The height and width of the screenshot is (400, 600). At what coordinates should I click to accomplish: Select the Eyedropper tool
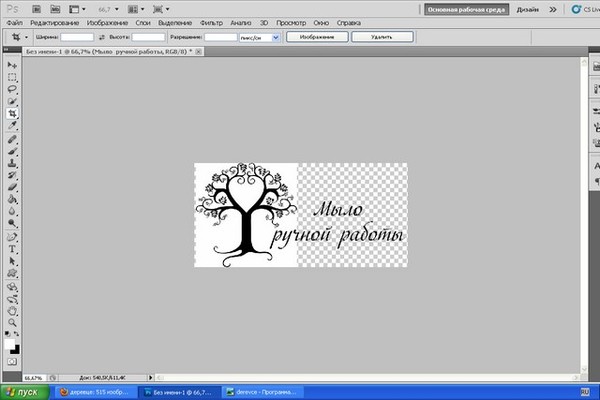[12, 126]
